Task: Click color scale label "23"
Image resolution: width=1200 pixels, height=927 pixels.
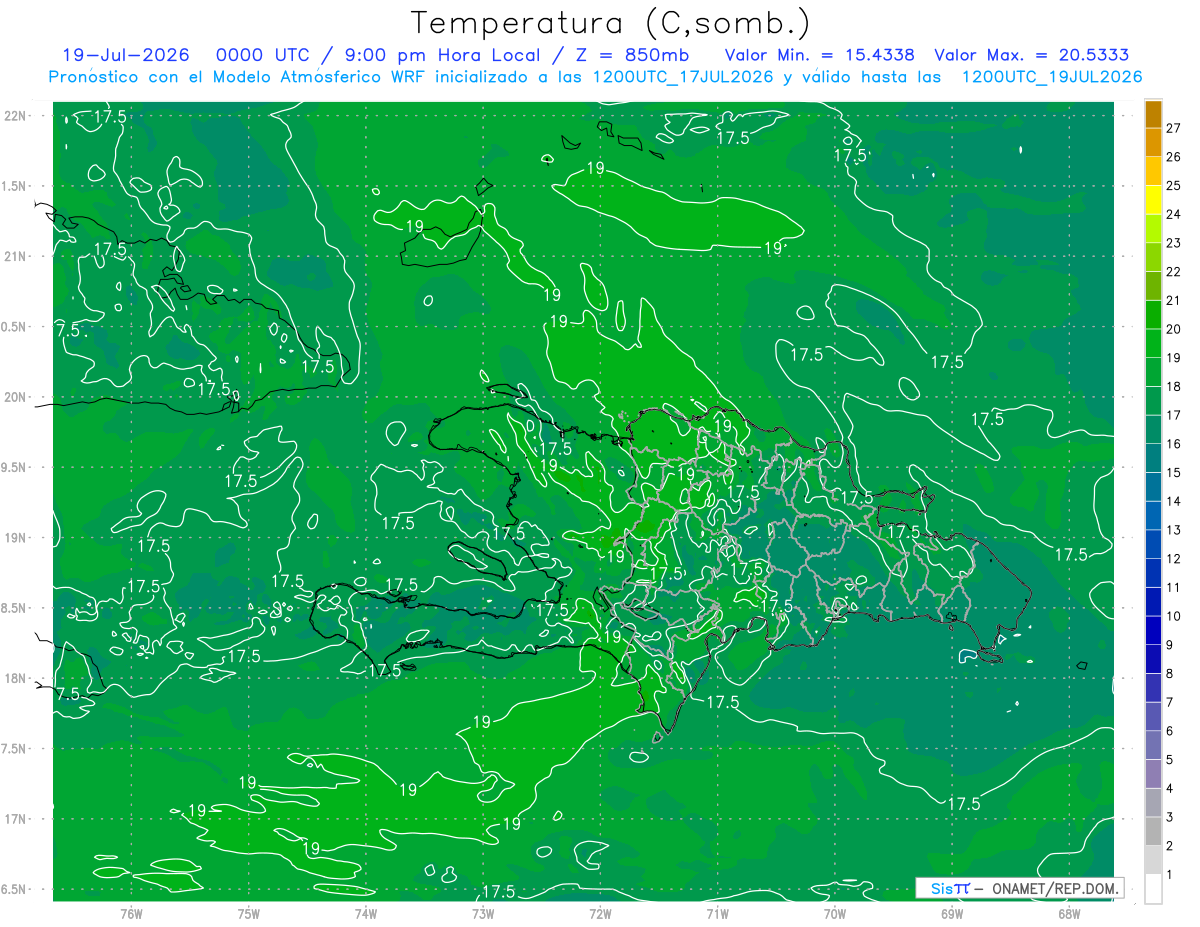Action: point(1173,243)
